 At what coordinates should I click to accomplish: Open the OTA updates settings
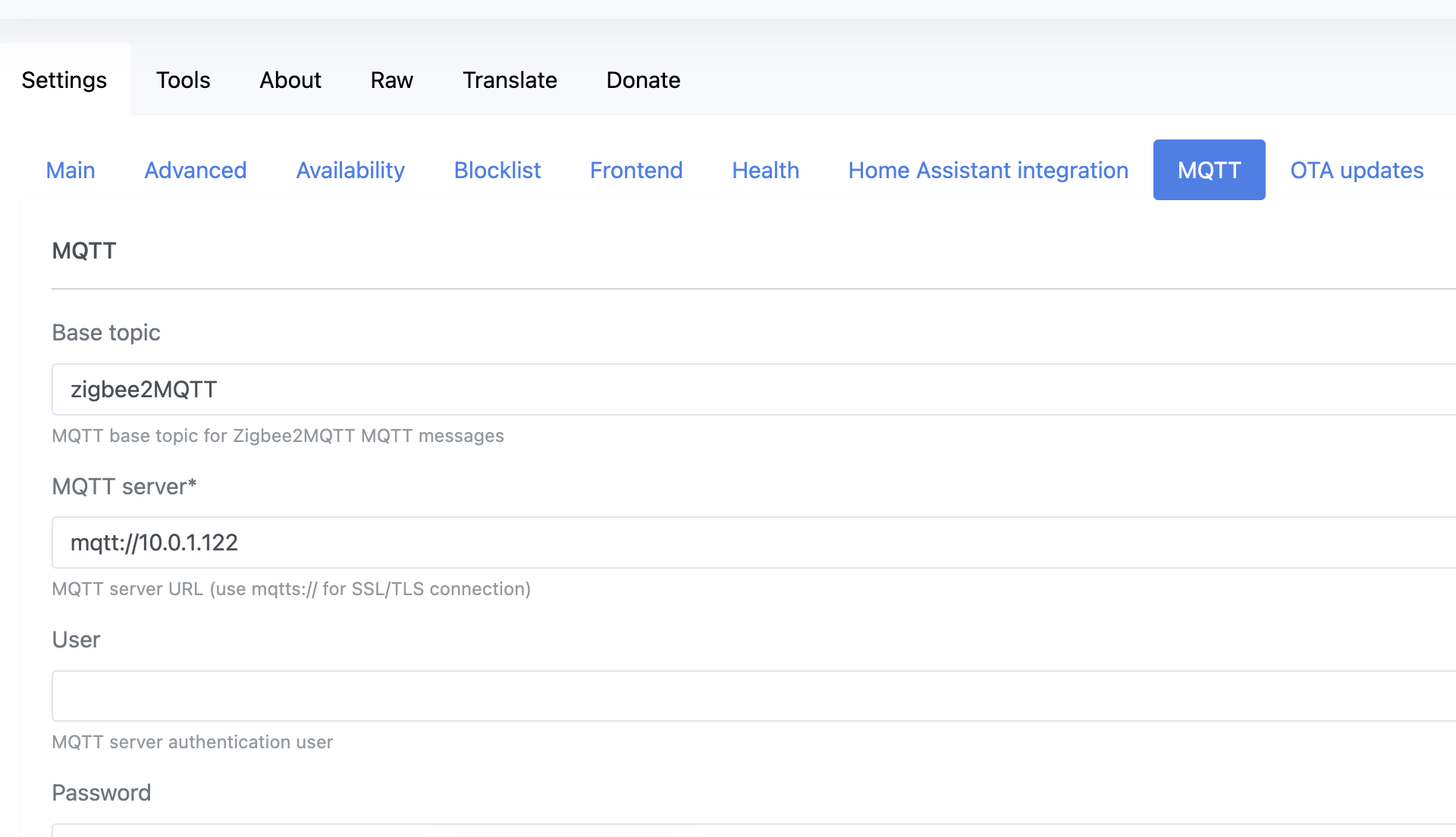pos(1357,170)
